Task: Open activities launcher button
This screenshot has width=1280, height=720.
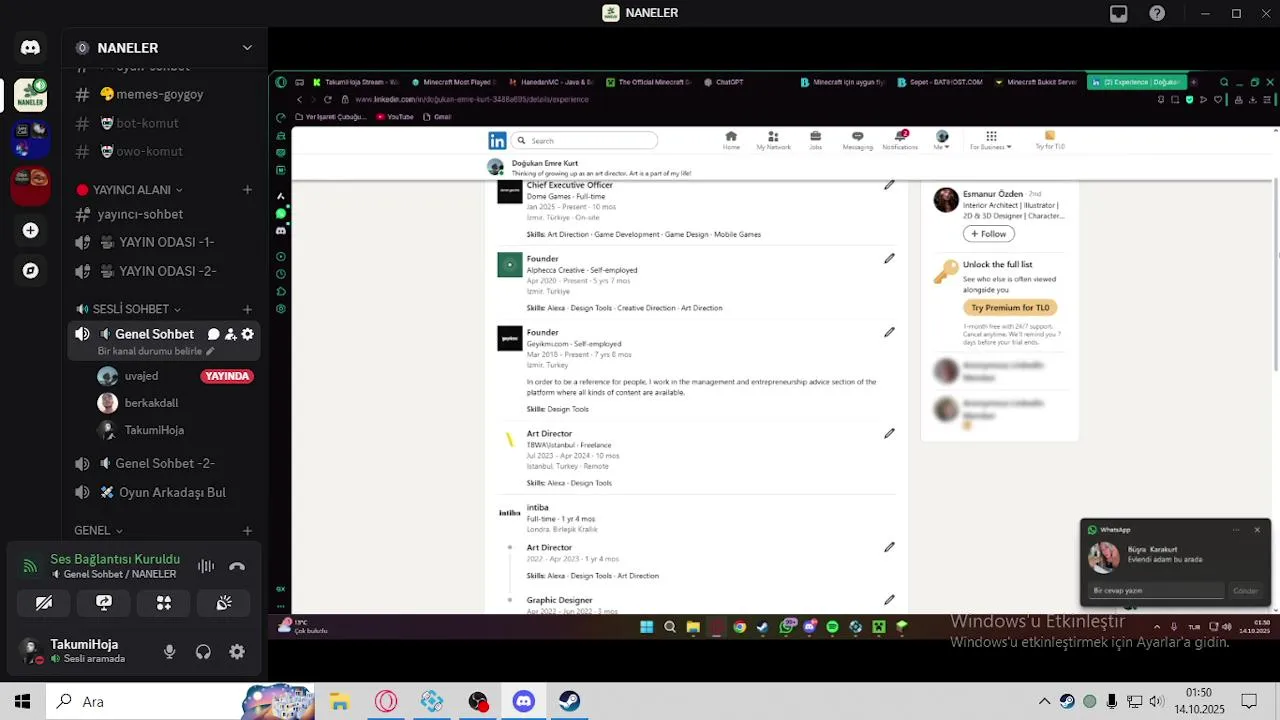Action: click(164, 603)
